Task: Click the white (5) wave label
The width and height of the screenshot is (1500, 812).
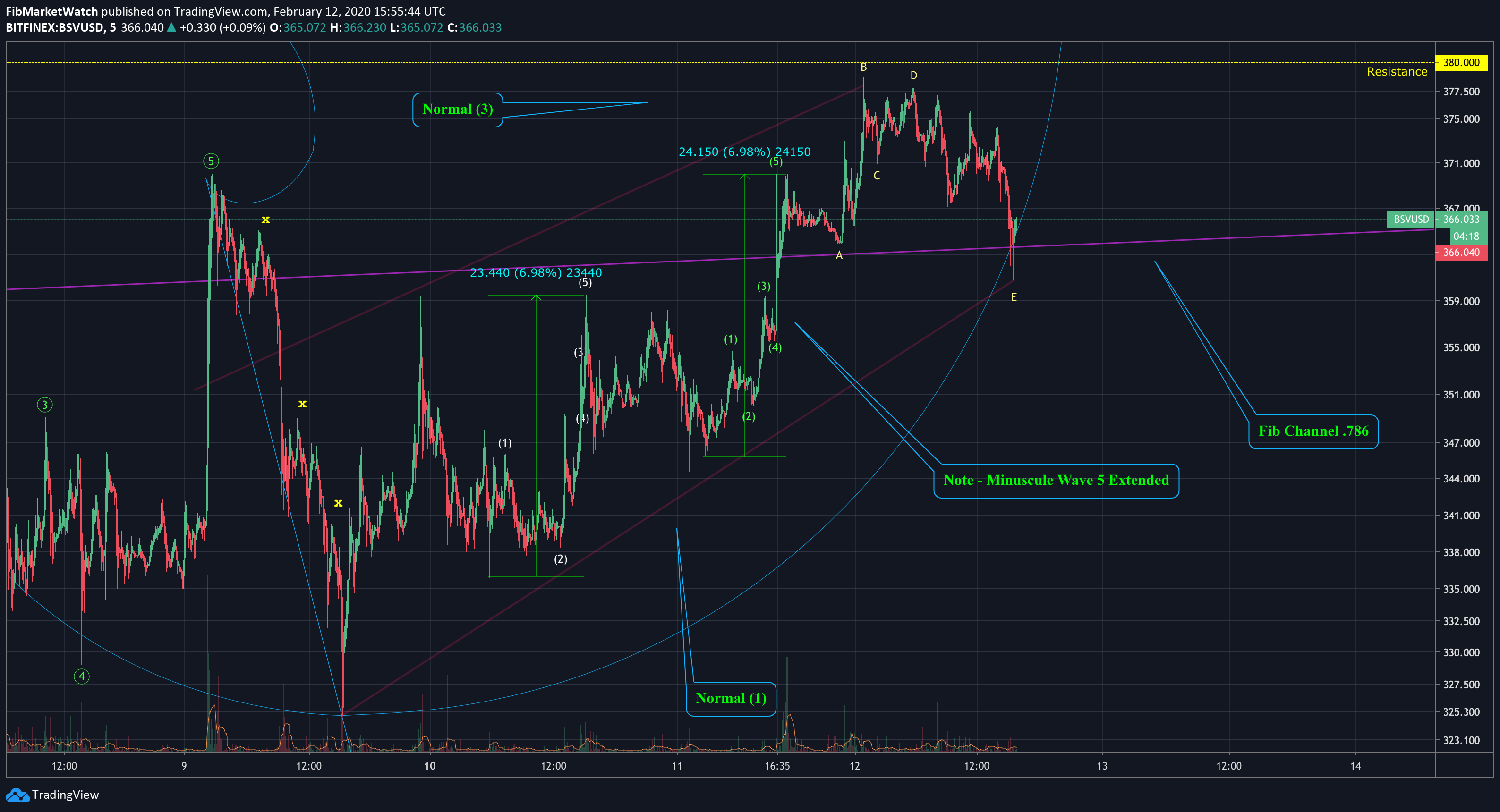Action: pyautogui.click(x=585, y=283)
